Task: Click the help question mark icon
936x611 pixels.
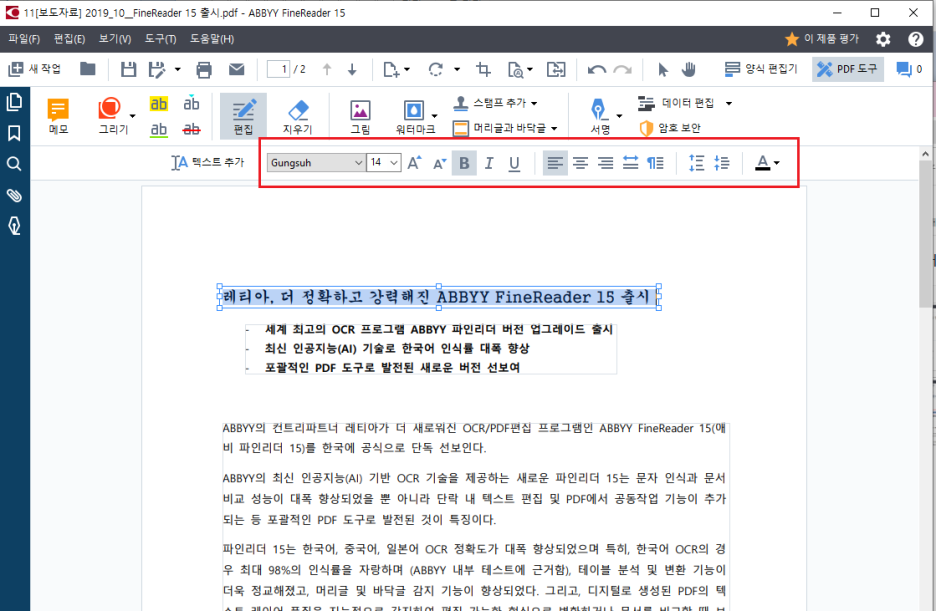Action: pyautogui.click(x=916, y=39)
